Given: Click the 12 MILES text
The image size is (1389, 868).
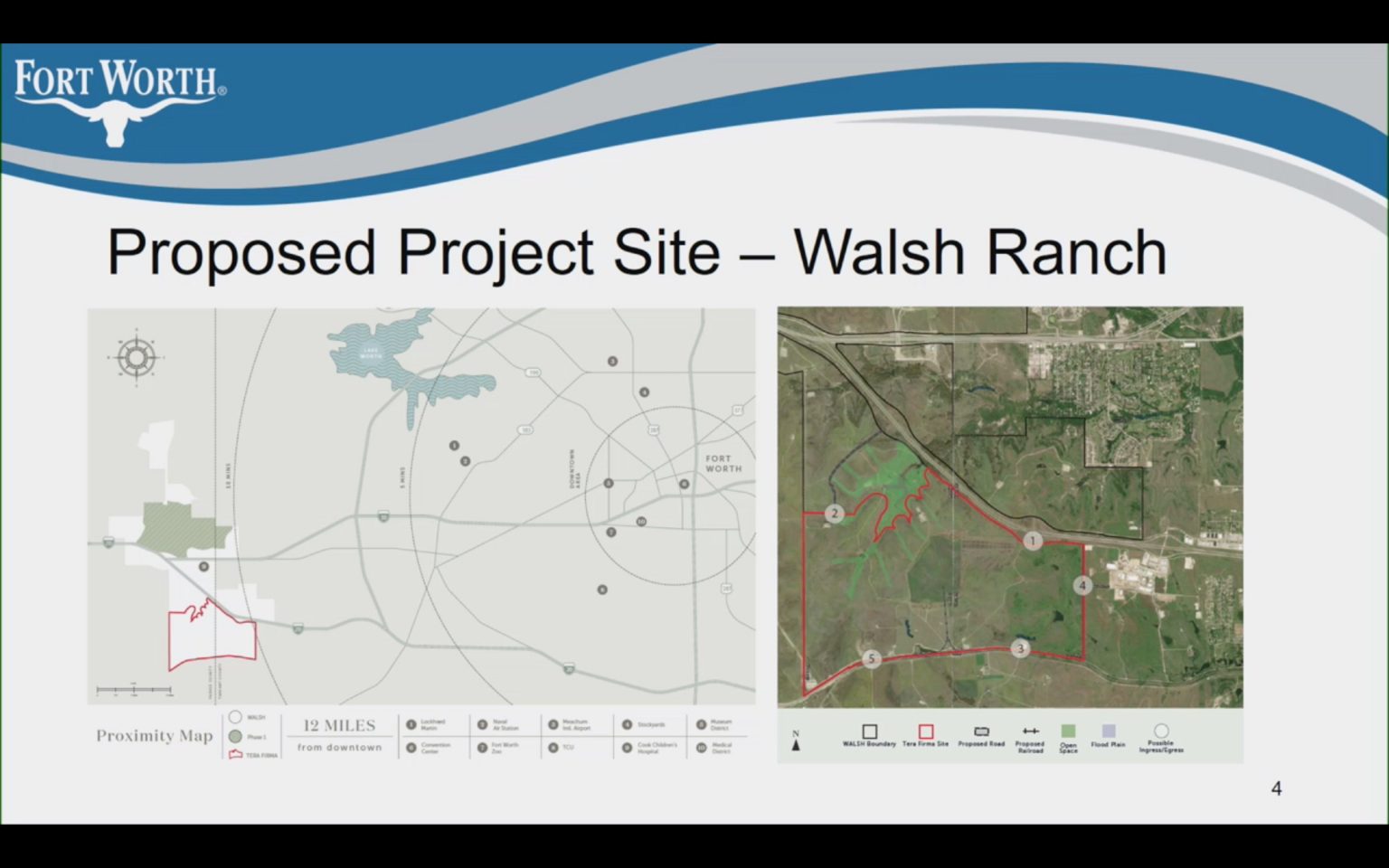Looking at the screenshot, I should 339,725.
